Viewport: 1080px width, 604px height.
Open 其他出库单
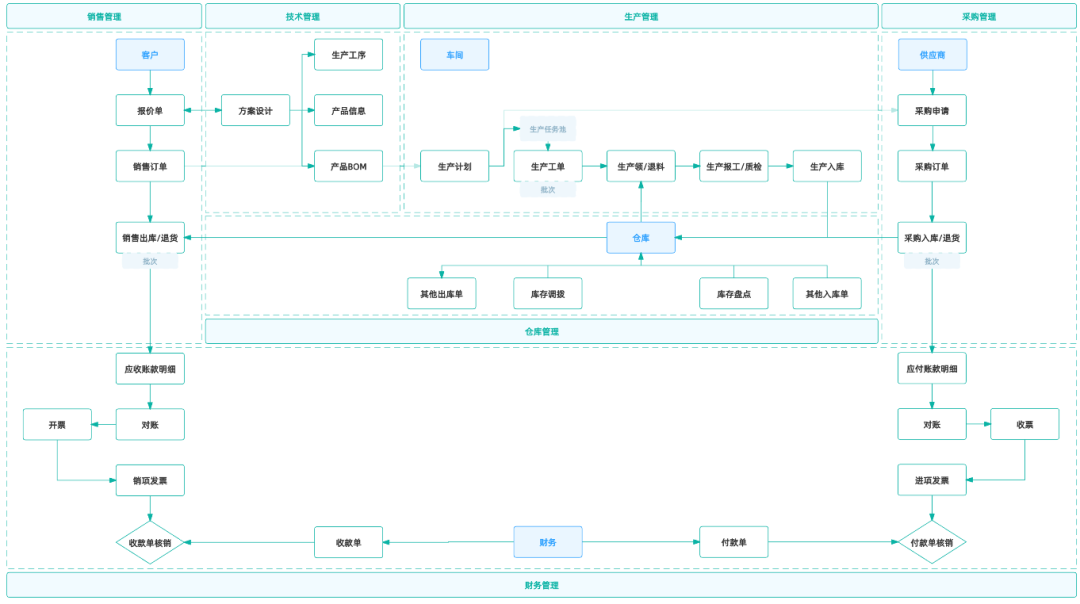442,293
